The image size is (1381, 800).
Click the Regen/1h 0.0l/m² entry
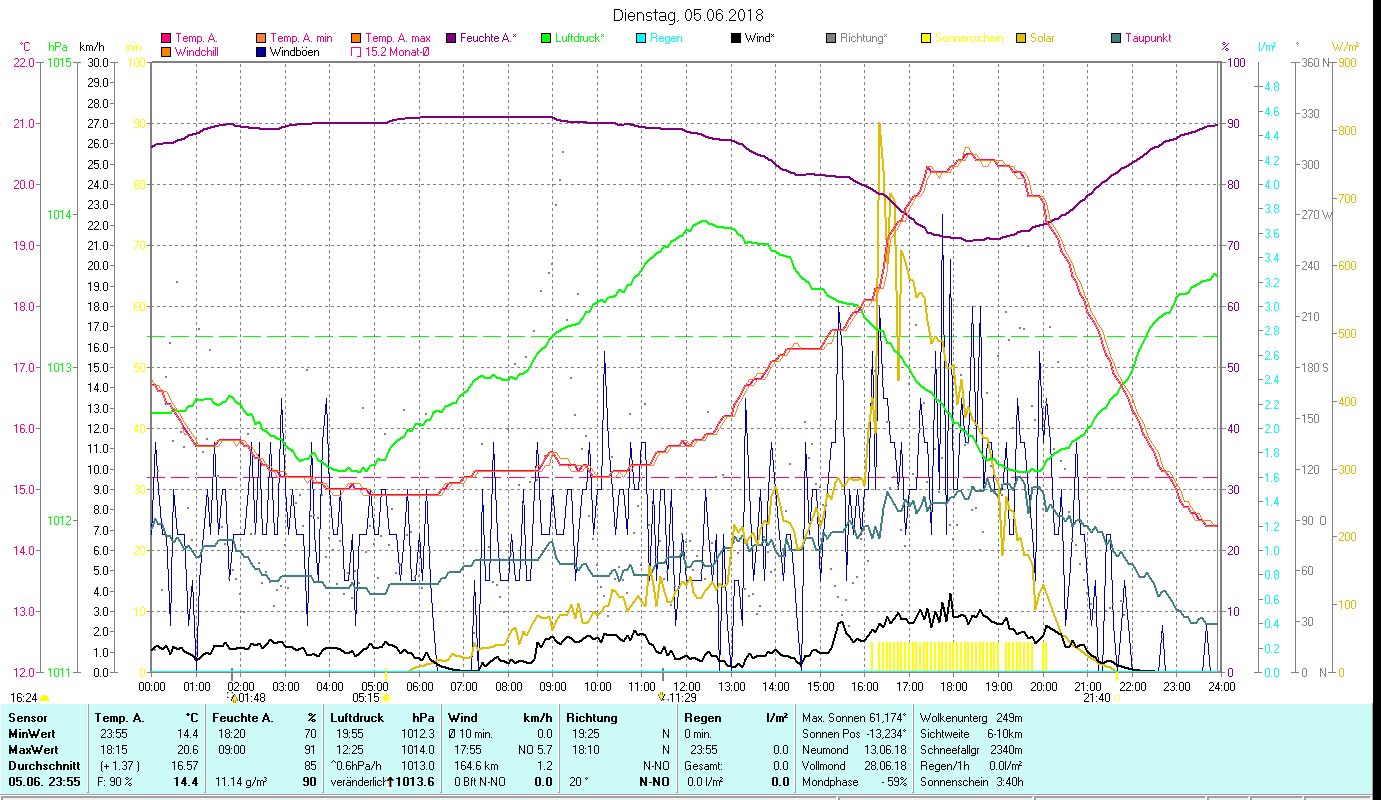(970, 766)
